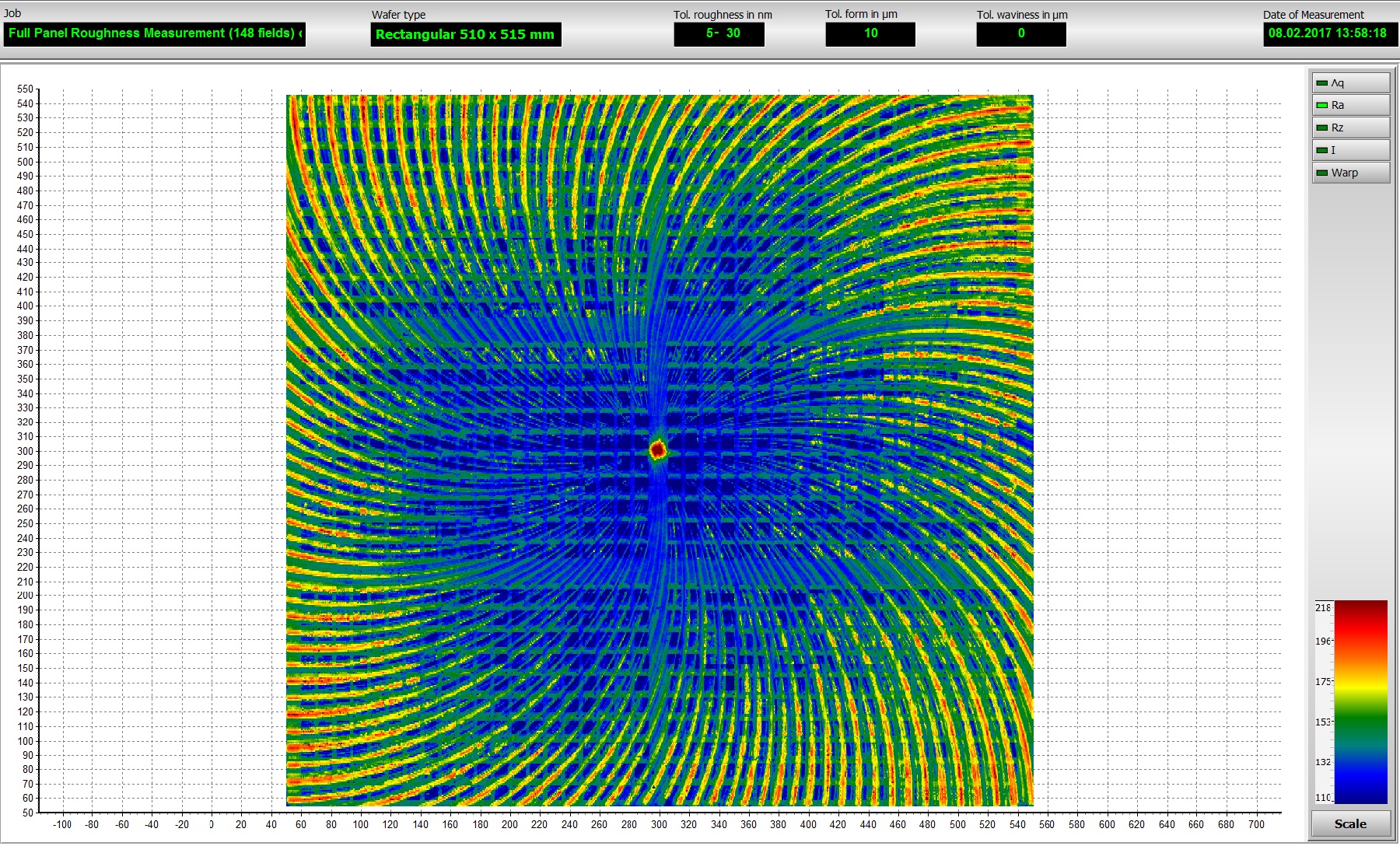
Task: Click the 300 tick on the X axis
Action: point(659,824)
